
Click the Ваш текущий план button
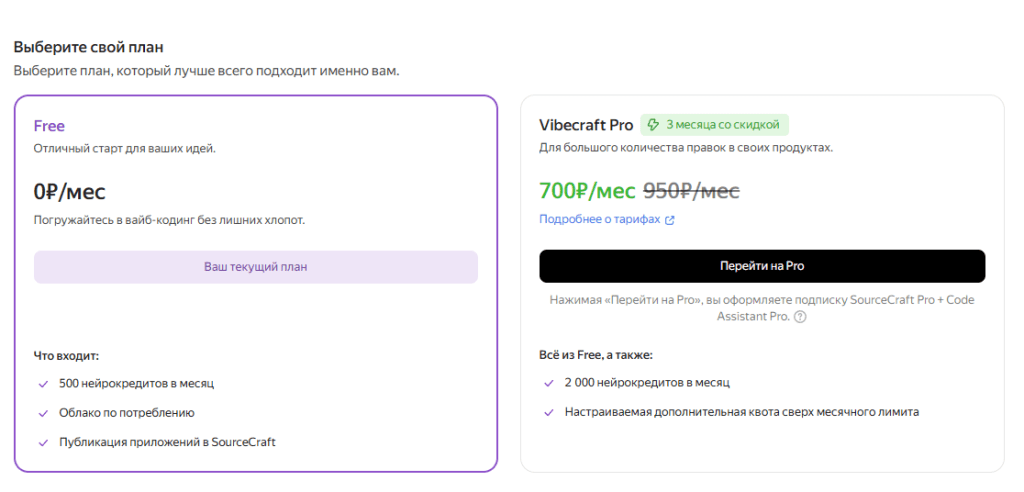pos(256,267)
